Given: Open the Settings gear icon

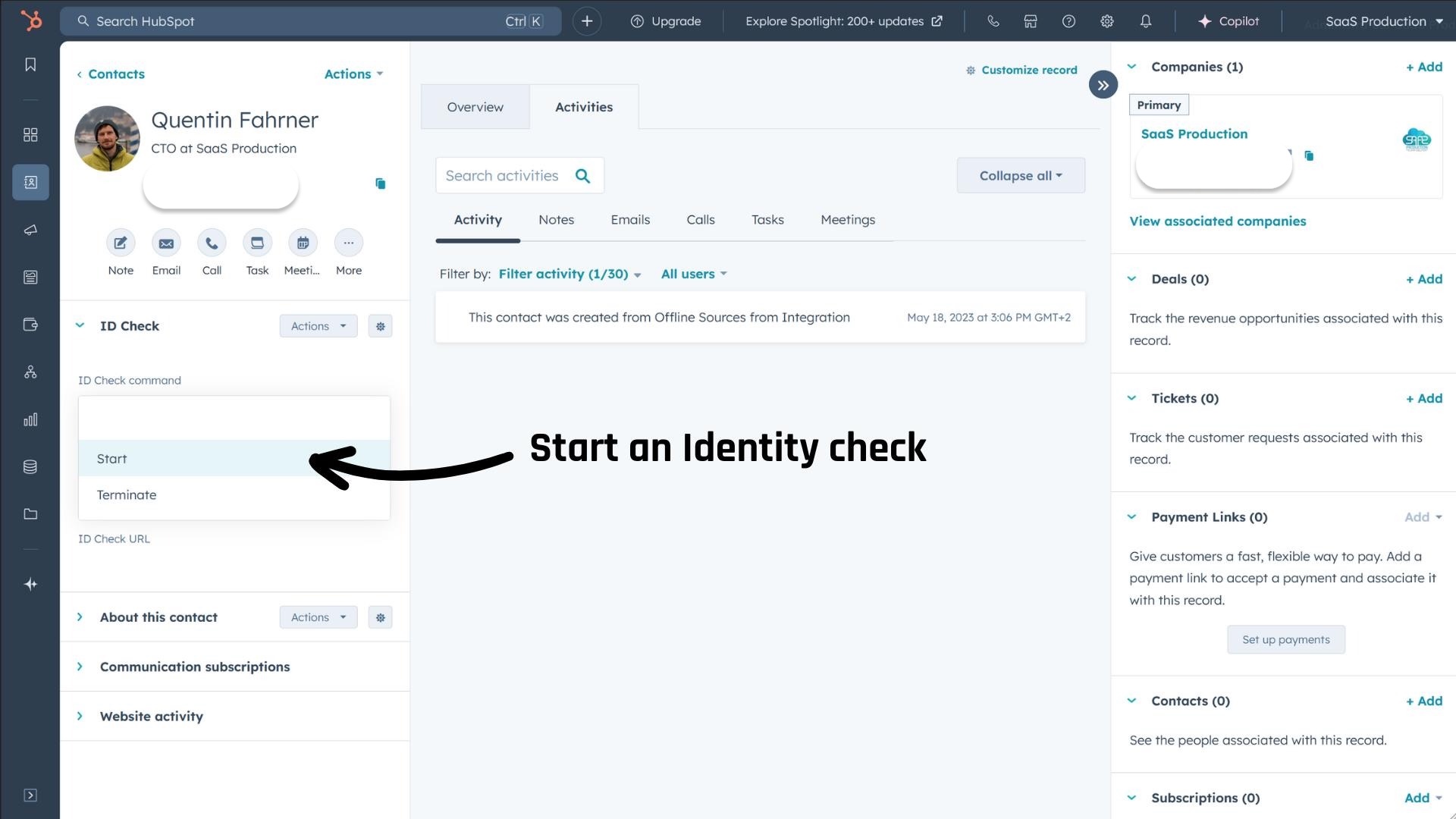Looking at the screenshot, I should (1106, 20).
